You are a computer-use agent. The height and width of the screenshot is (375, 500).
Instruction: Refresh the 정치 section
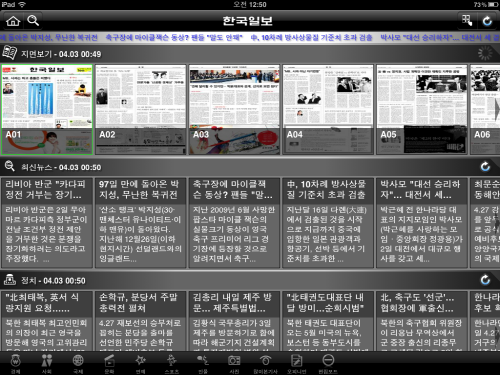(485, 280)
